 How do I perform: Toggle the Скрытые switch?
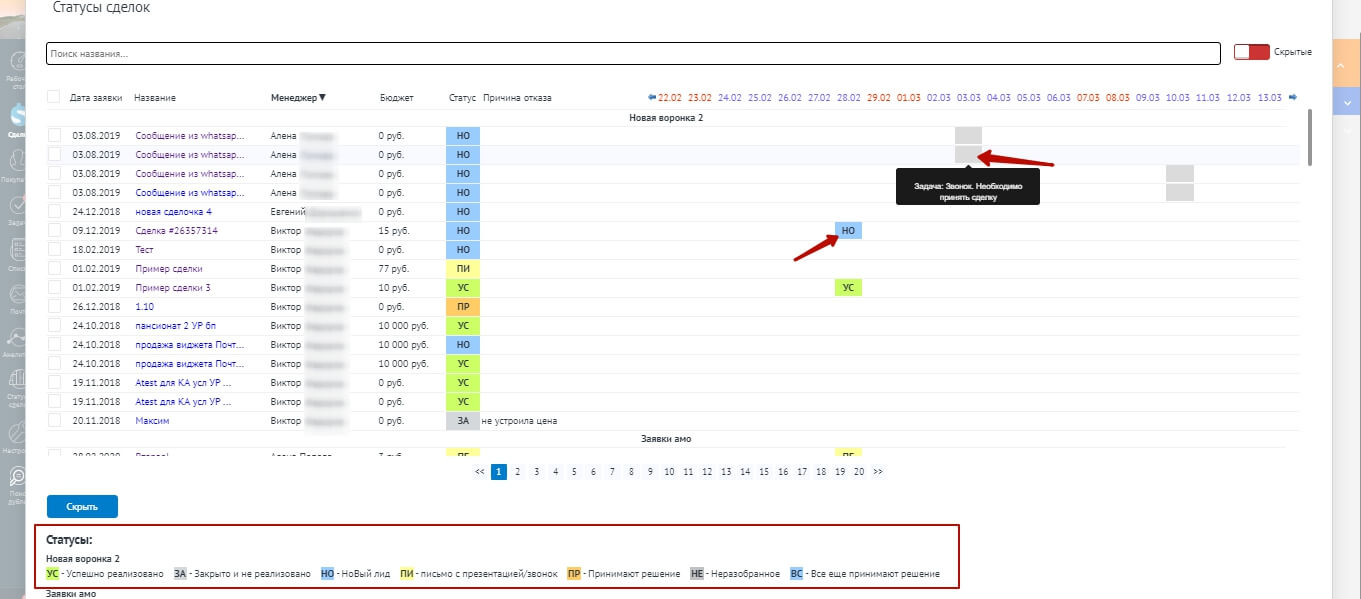coord(1251,52)
